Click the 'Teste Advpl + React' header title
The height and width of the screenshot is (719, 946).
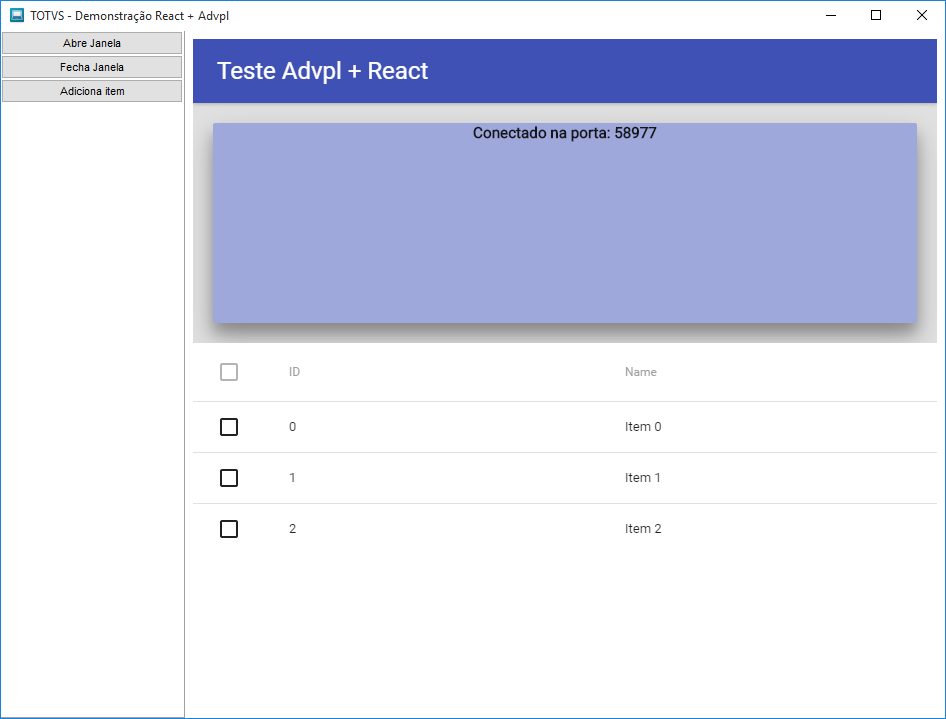tap(322, 71)
